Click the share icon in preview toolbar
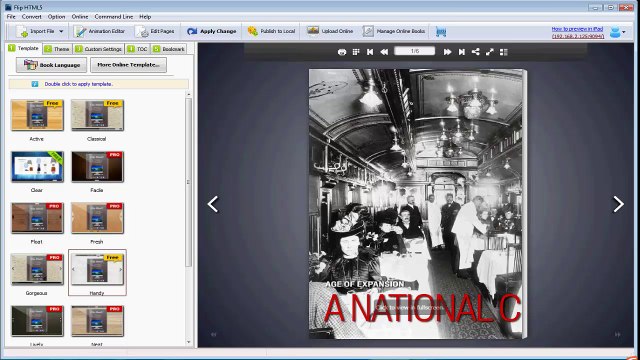The height and width of the screenshot is (360, 640). point(476,52)
